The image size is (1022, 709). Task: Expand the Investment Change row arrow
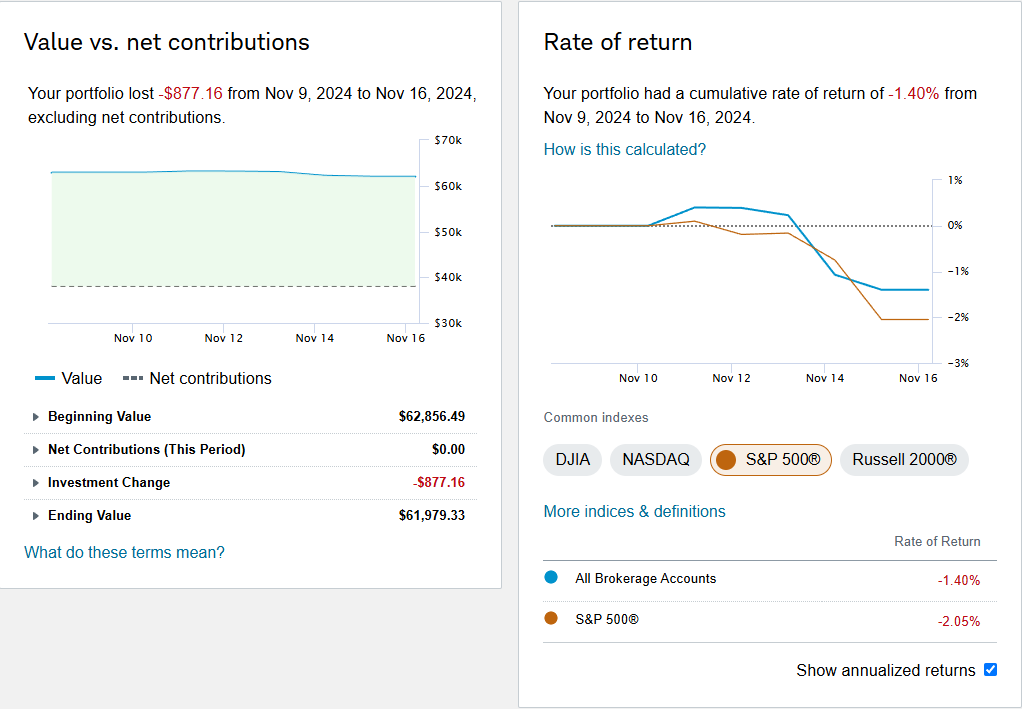coord(37,483)
